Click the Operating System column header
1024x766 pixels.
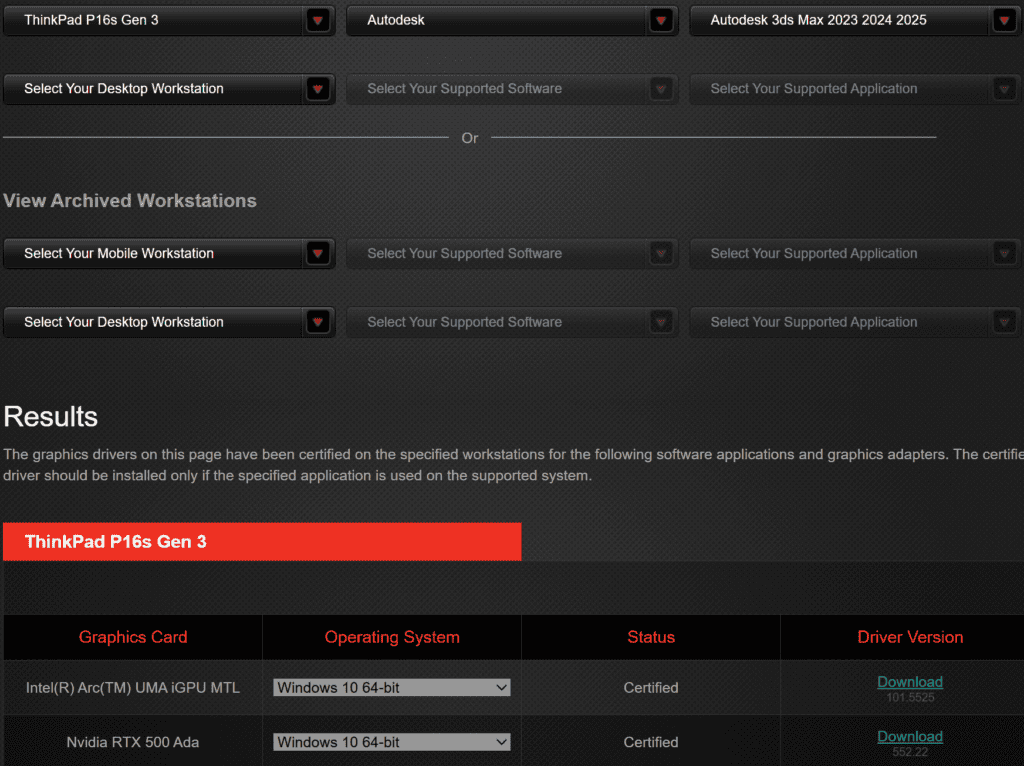coord(392,637)
